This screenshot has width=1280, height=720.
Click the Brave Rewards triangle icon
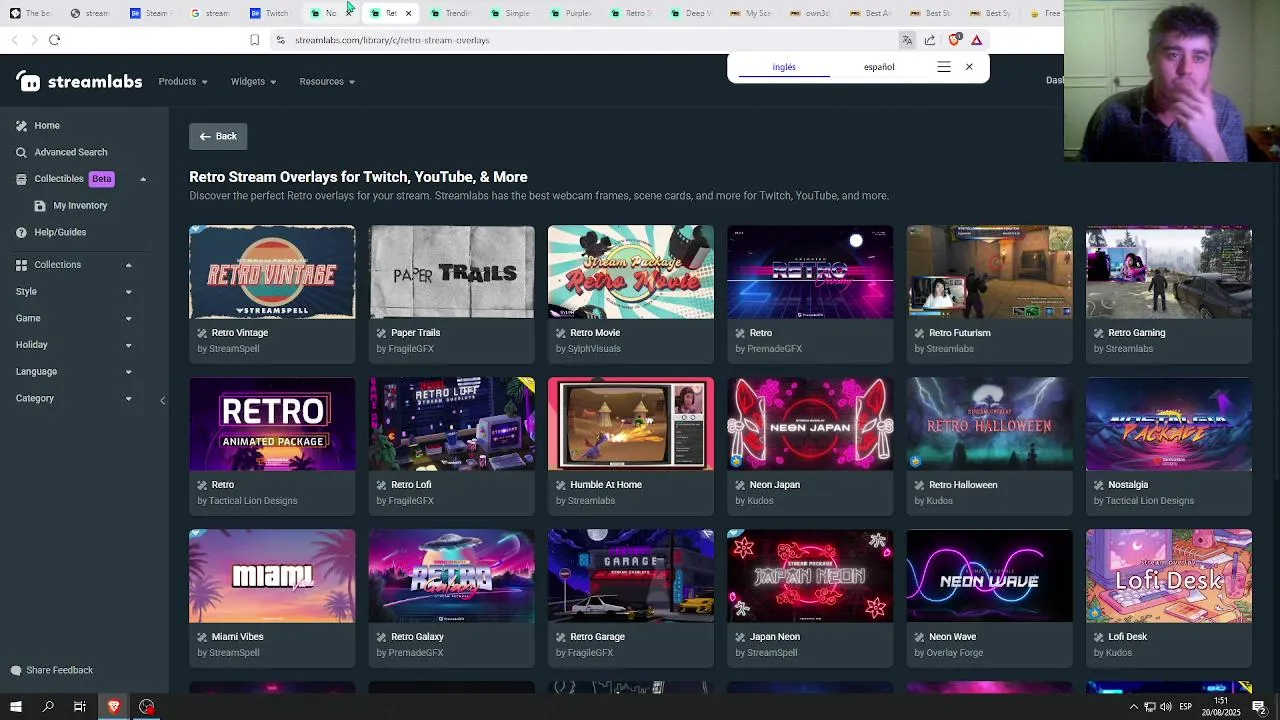tap(977, 40)
